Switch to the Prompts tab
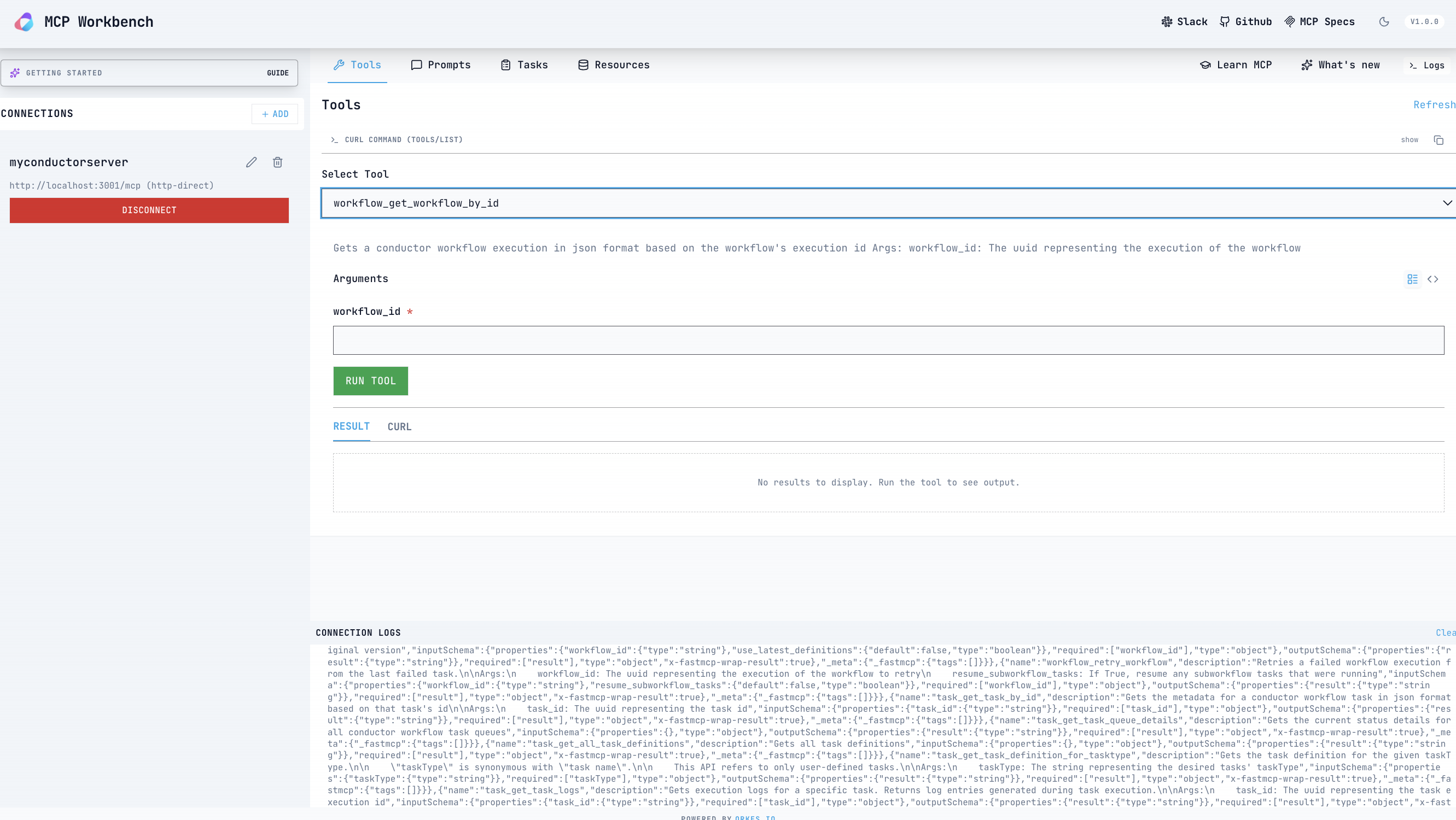1456x820 pixels. [441, 65]
